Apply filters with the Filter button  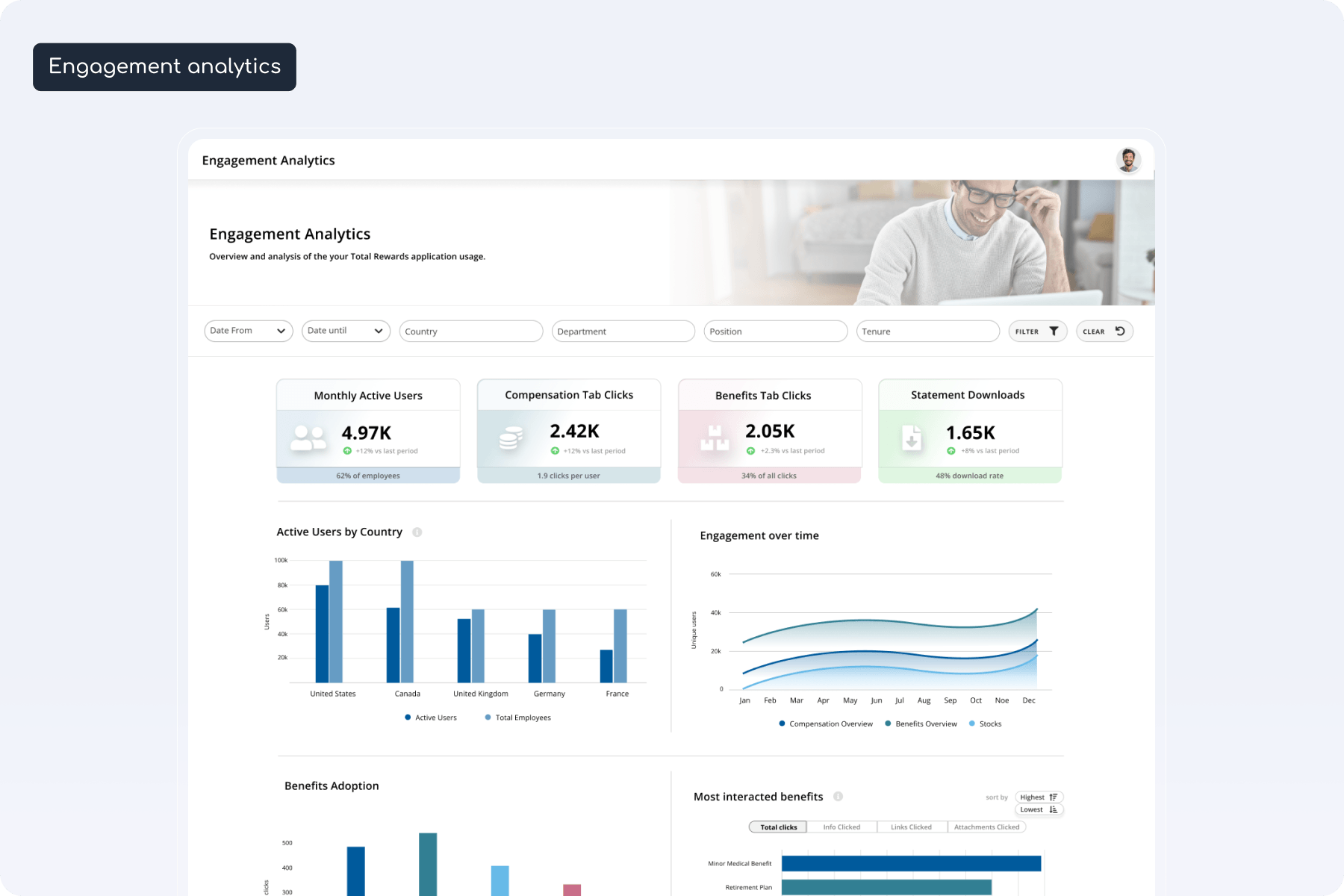tap(1036, 332)
